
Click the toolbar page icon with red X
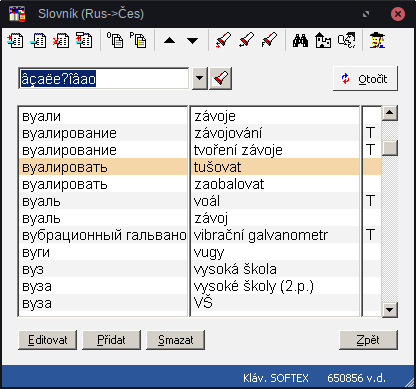coord(61,40)
